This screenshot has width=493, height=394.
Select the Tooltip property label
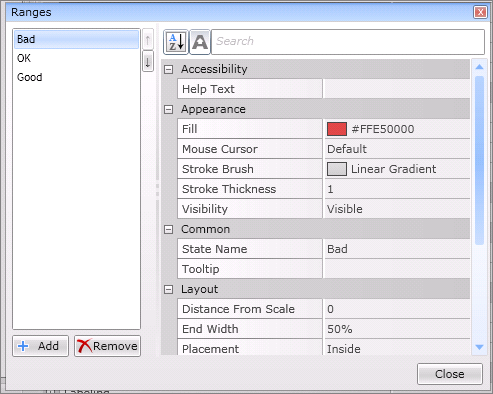point(250,269)
